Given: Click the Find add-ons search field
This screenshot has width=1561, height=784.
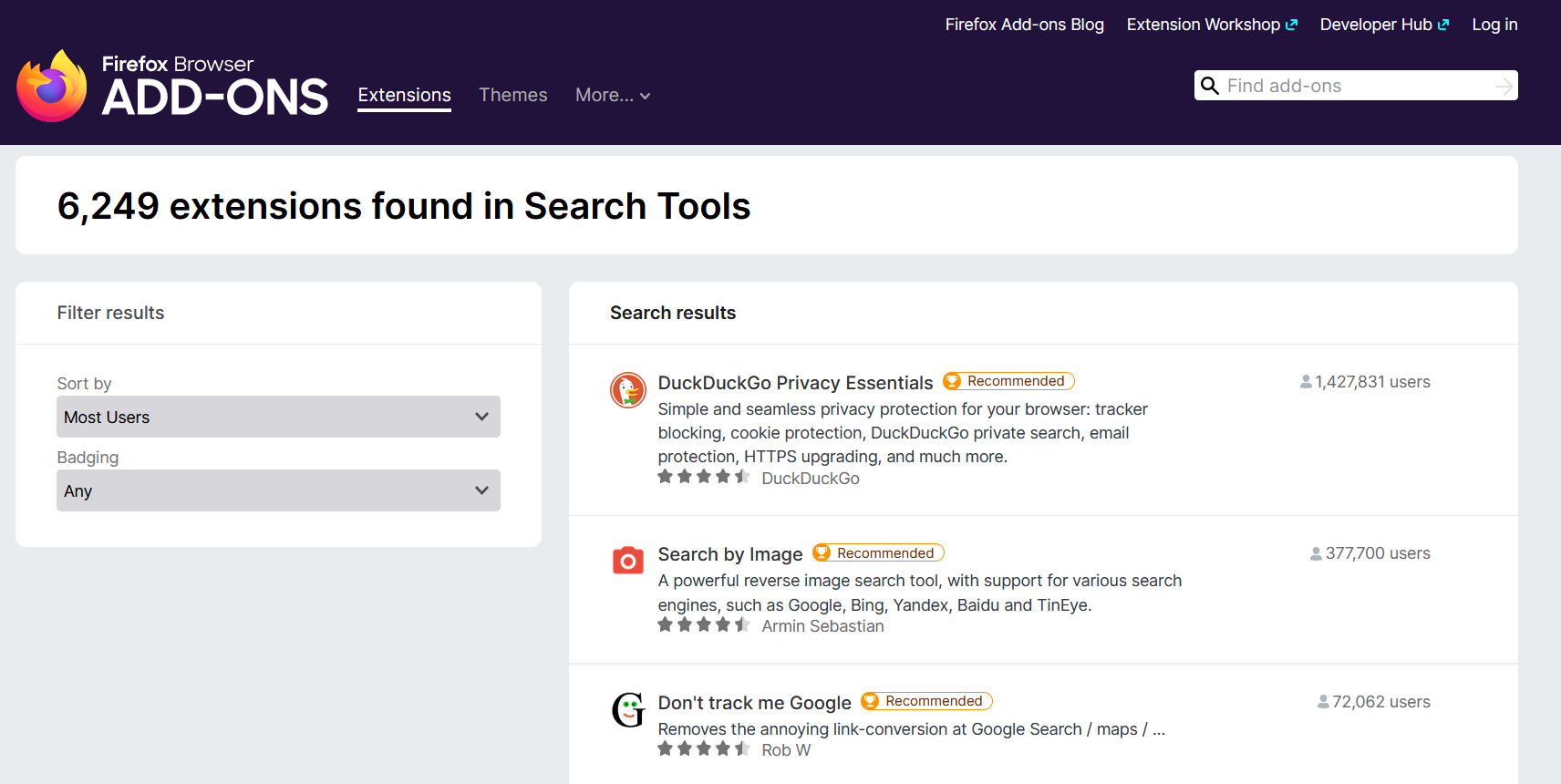Looking at the screenshot, I should click(1356, 86).
